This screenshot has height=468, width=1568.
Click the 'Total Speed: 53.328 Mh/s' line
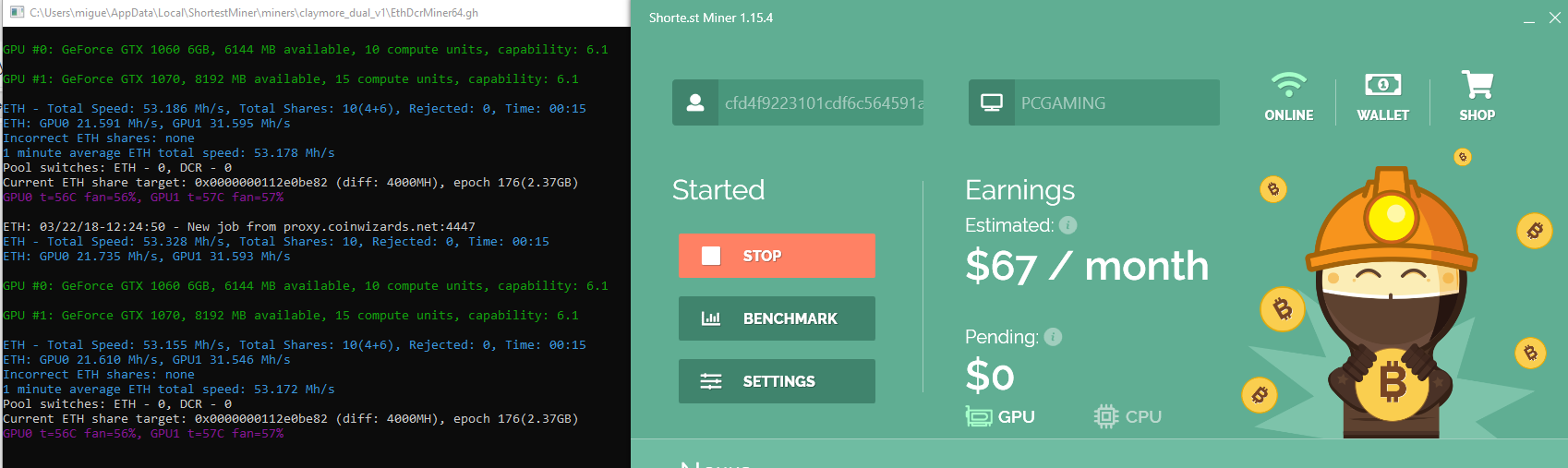tap(276, 241)
